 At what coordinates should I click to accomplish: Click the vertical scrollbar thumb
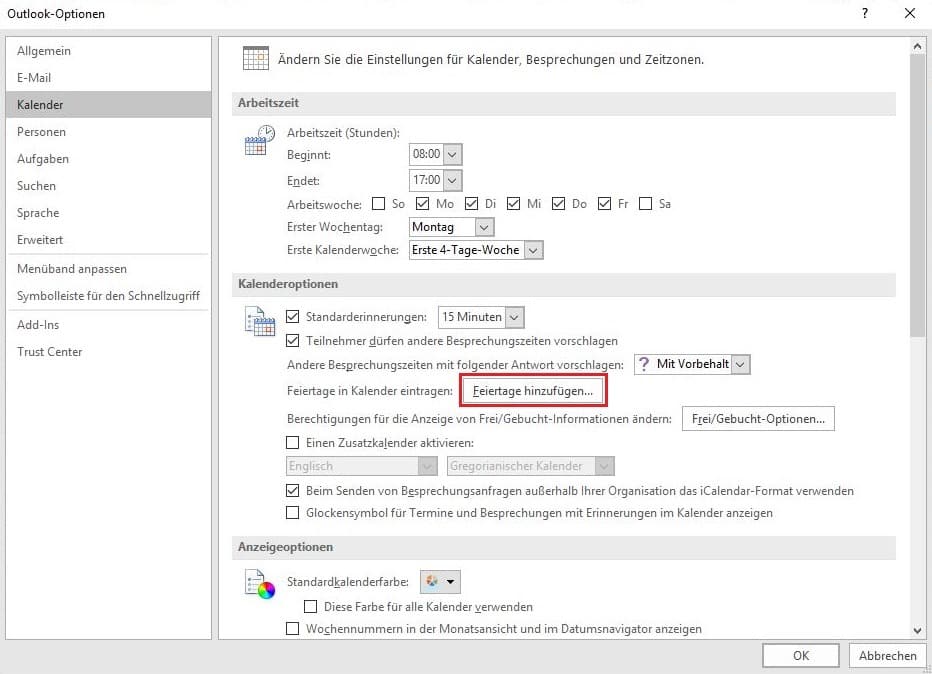click(917, 195)
